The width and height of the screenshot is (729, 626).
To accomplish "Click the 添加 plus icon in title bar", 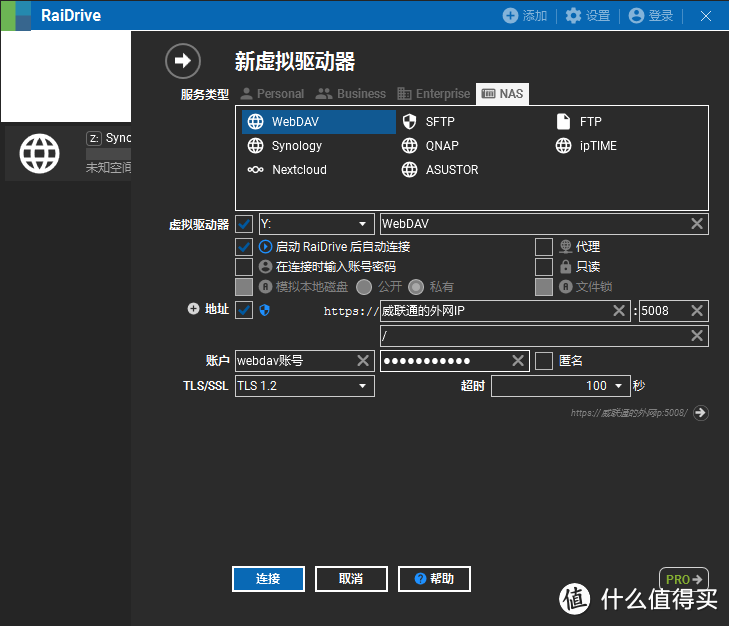I will pos(510,15).
